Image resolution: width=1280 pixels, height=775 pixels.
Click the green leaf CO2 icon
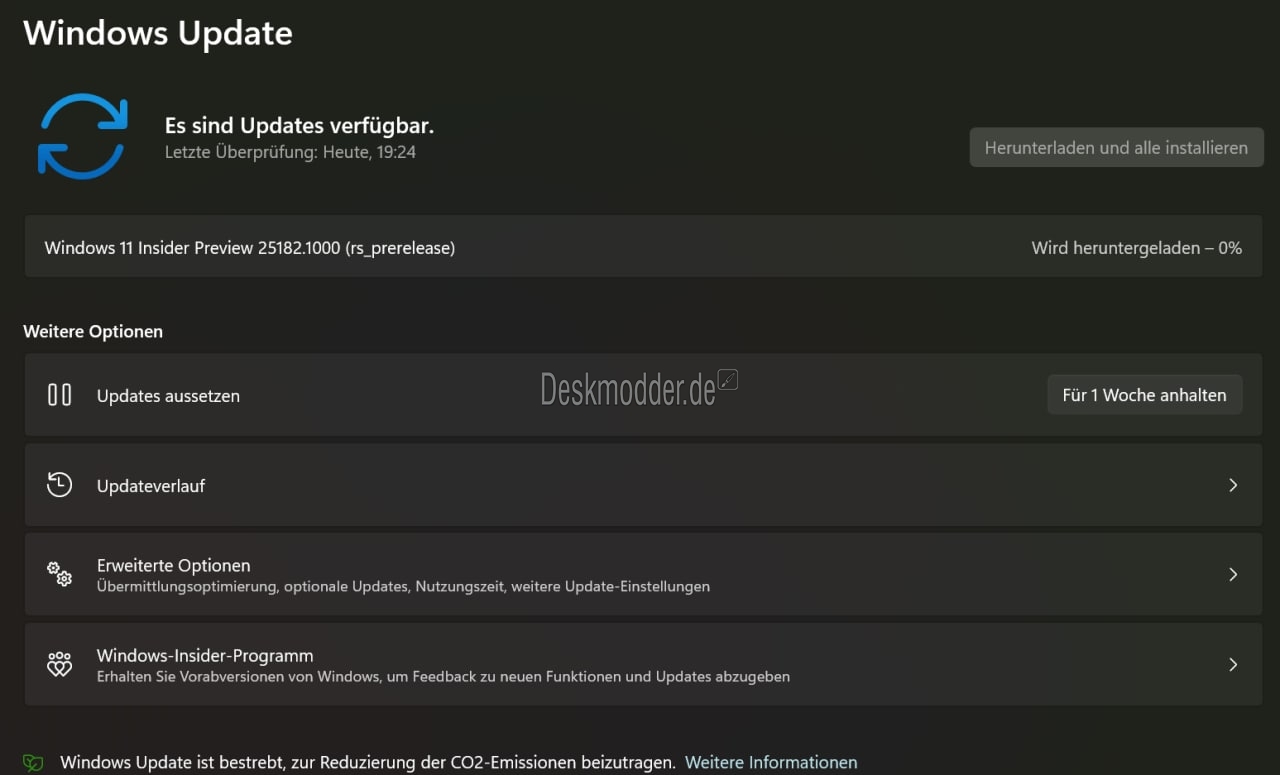point(33,763)
